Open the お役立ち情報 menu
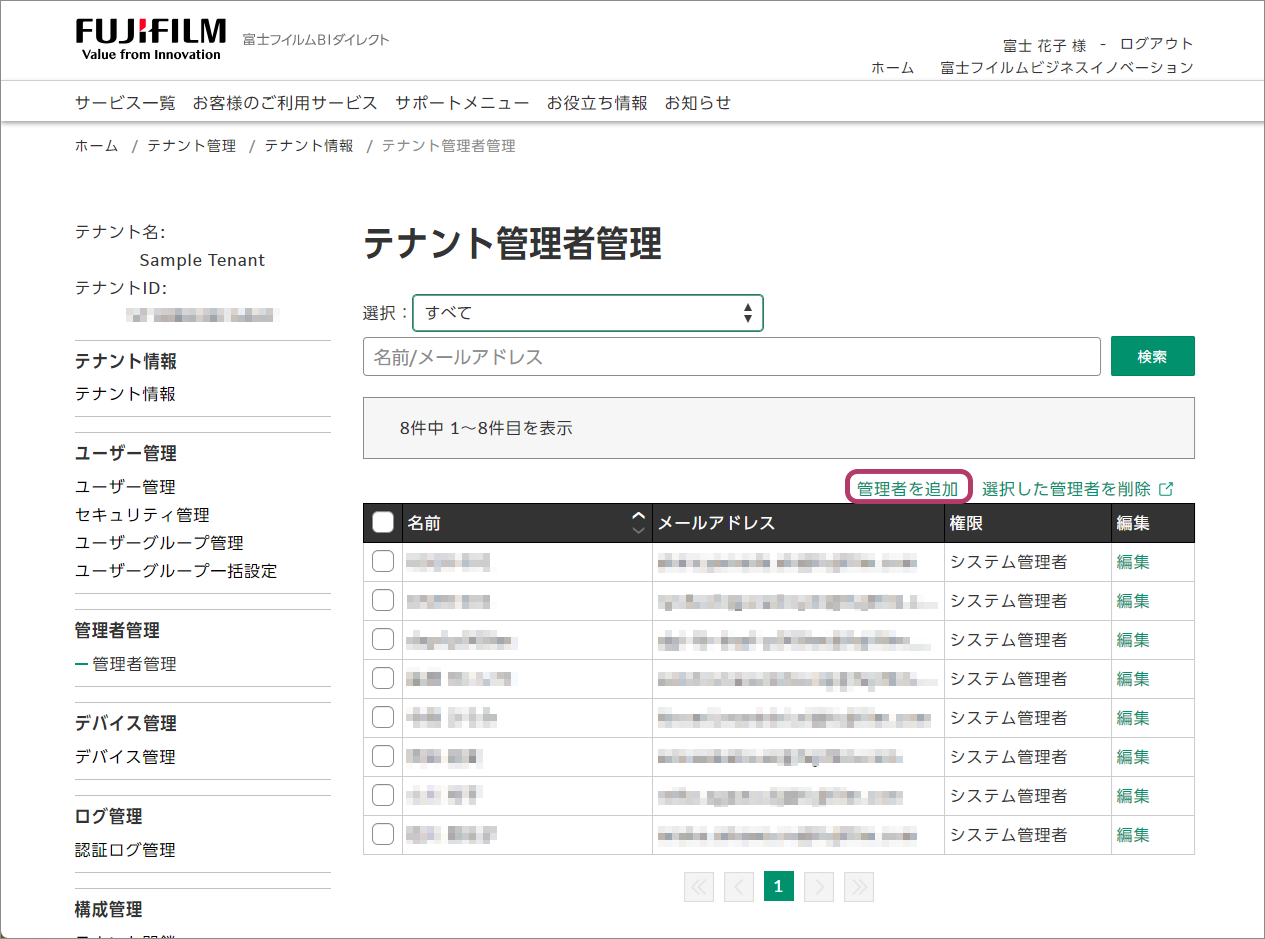1265x939 pixels. (x=597, y=103)
